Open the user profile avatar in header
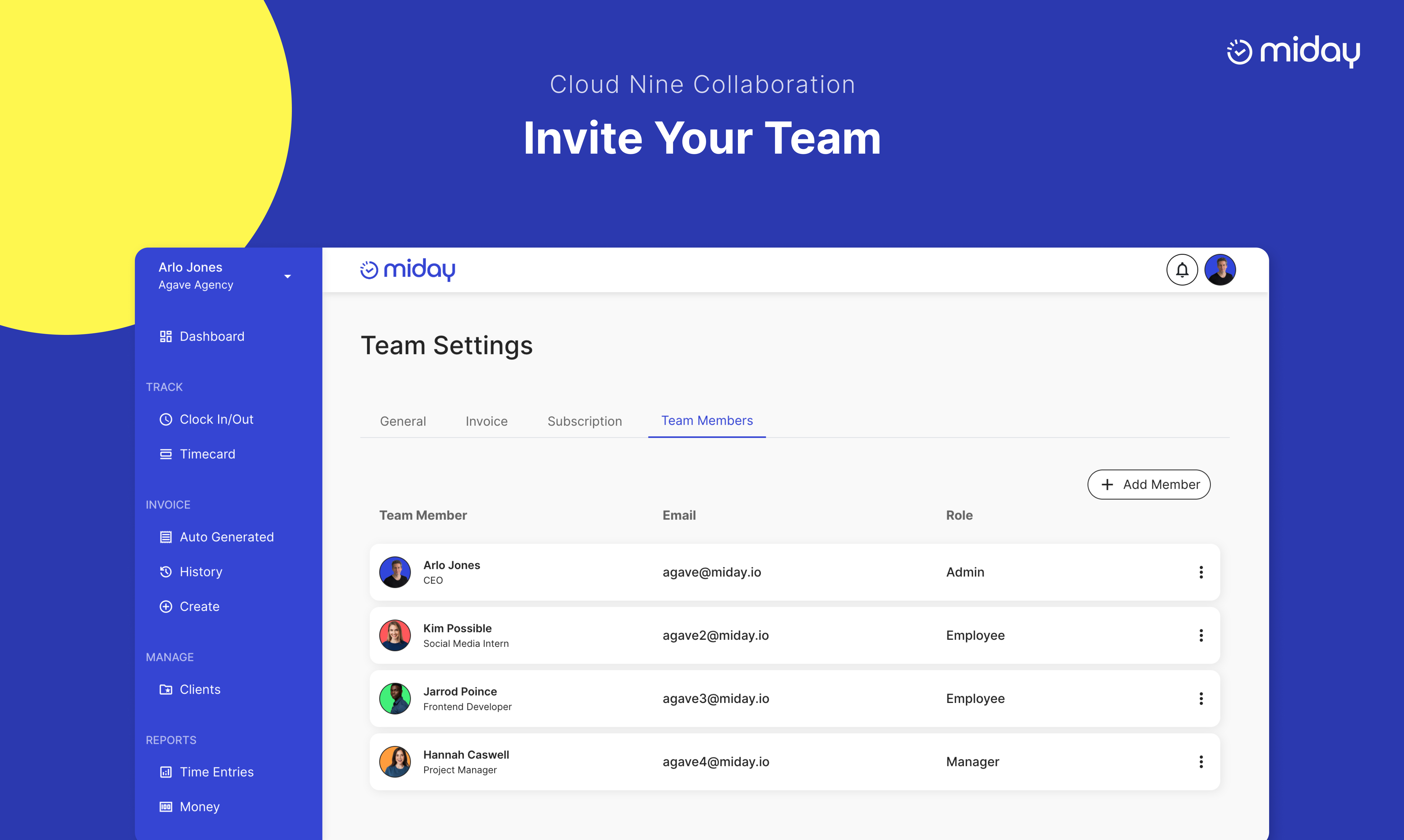Image resolution: width=1404 pixels, height=840 pixels. click(1220, 270)
